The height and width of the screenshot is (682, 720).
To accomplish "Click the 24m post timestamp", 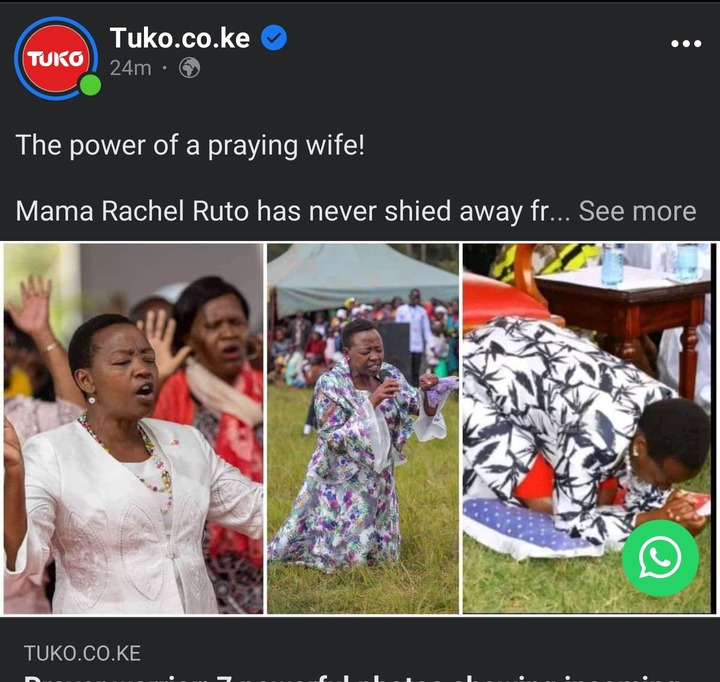I will (130, 68).
